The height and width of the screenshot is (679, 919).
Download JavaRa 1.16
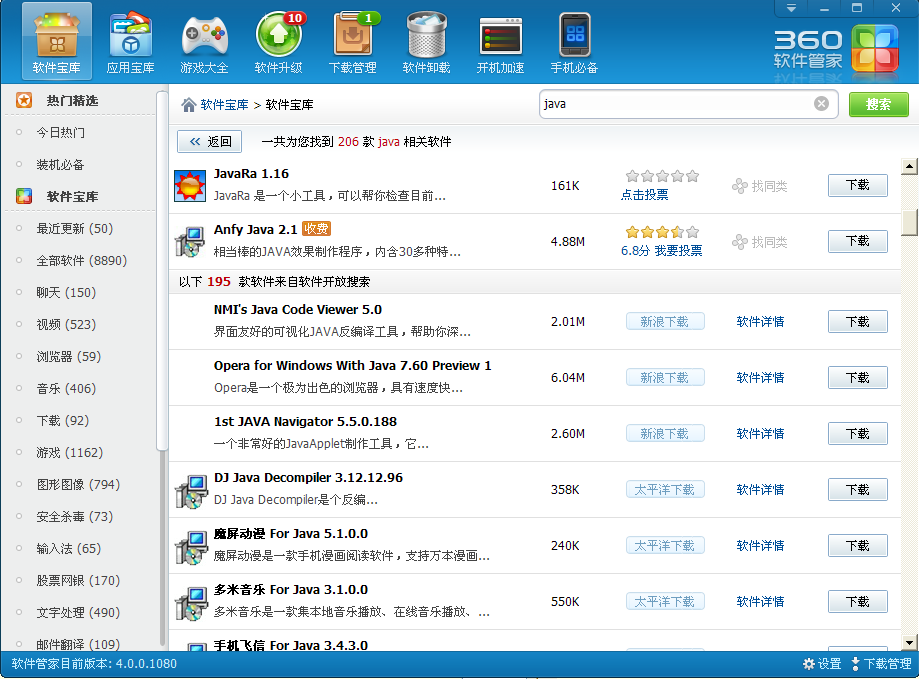(x=857, y=185)
